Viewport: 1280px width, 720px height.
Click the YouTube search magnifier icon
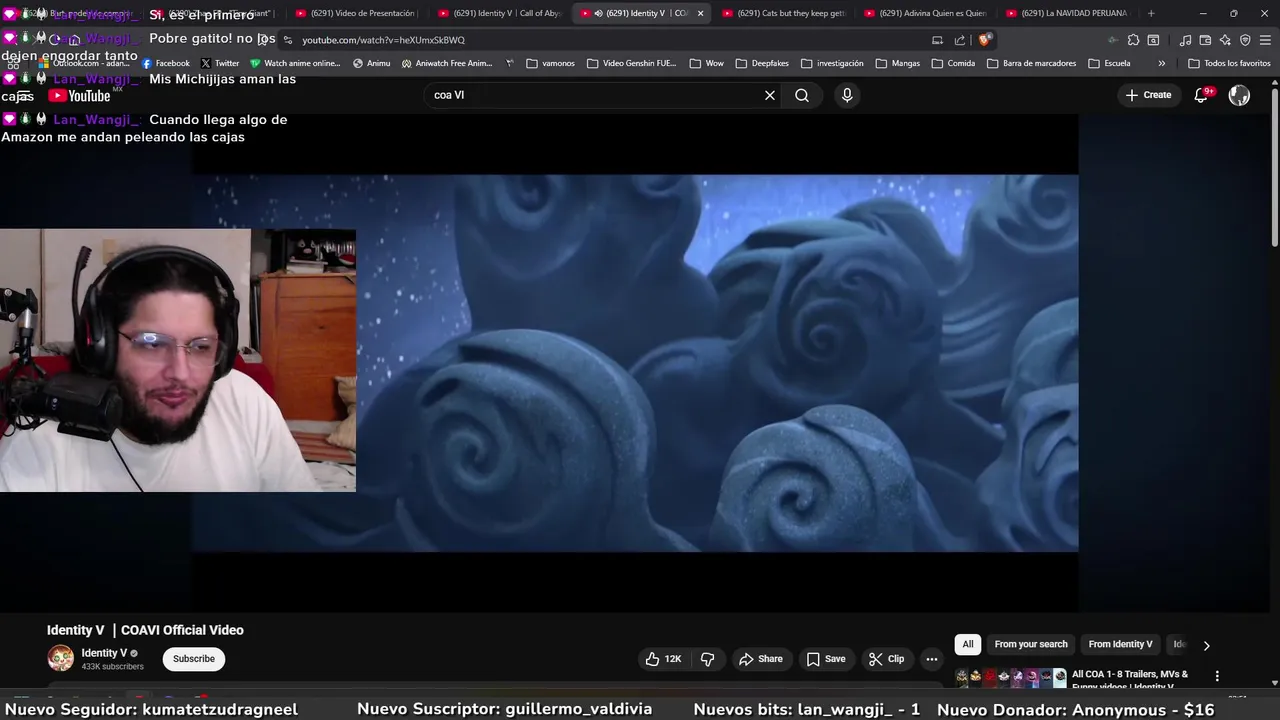click(x=802, y=95)
